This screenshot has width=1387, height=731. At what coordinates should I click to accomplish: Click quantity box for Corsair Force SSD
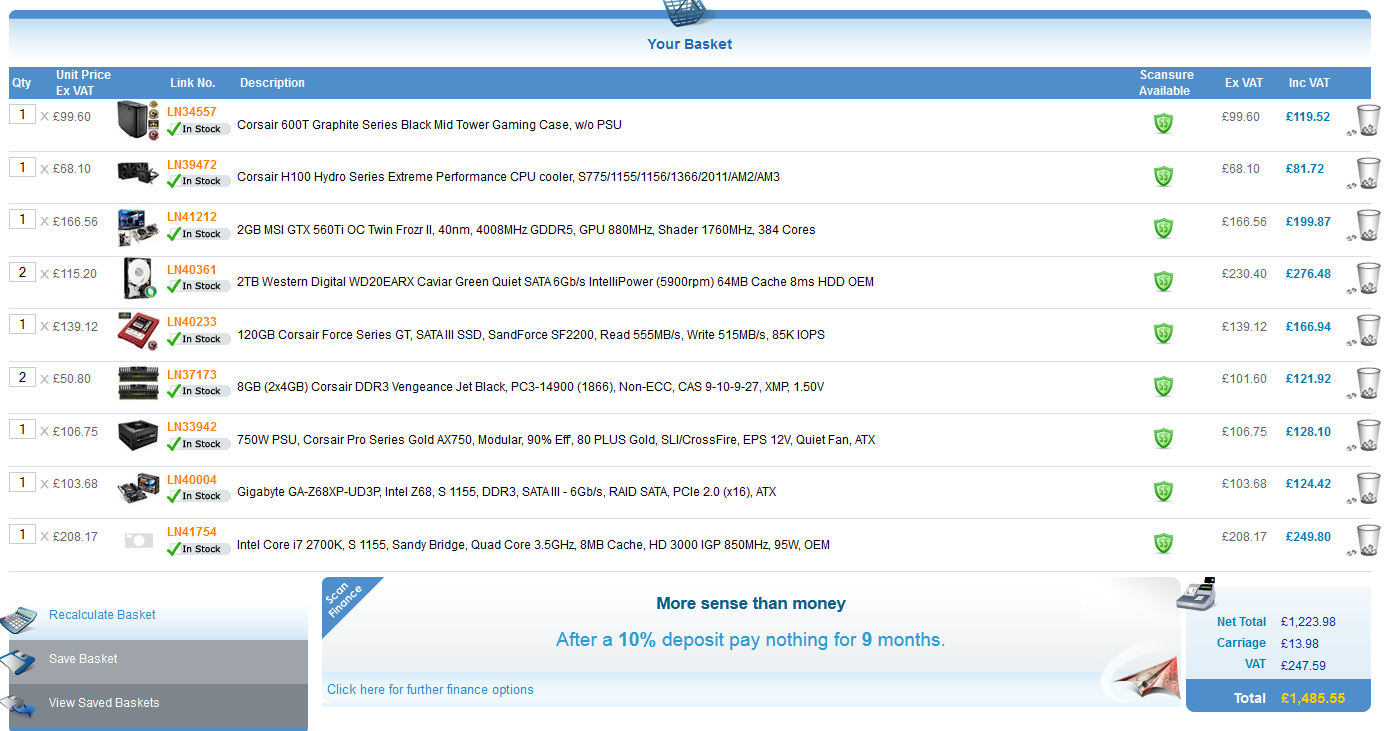click(22, 324)
